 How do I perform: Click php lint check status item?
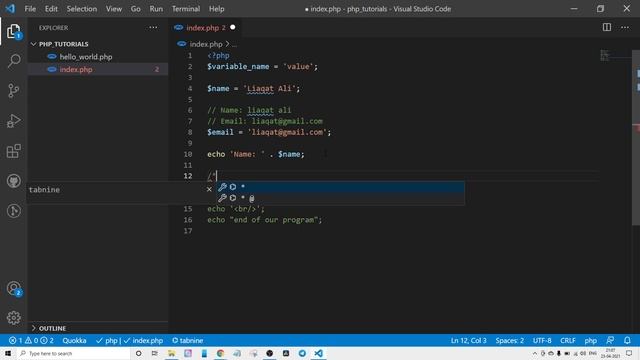click(x=129, y=340)
